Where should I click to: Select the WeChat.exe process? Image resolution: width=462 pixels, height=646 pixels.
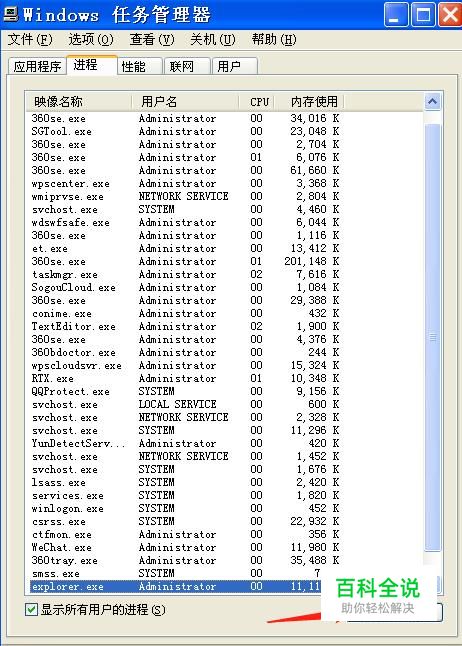point(185,548)
